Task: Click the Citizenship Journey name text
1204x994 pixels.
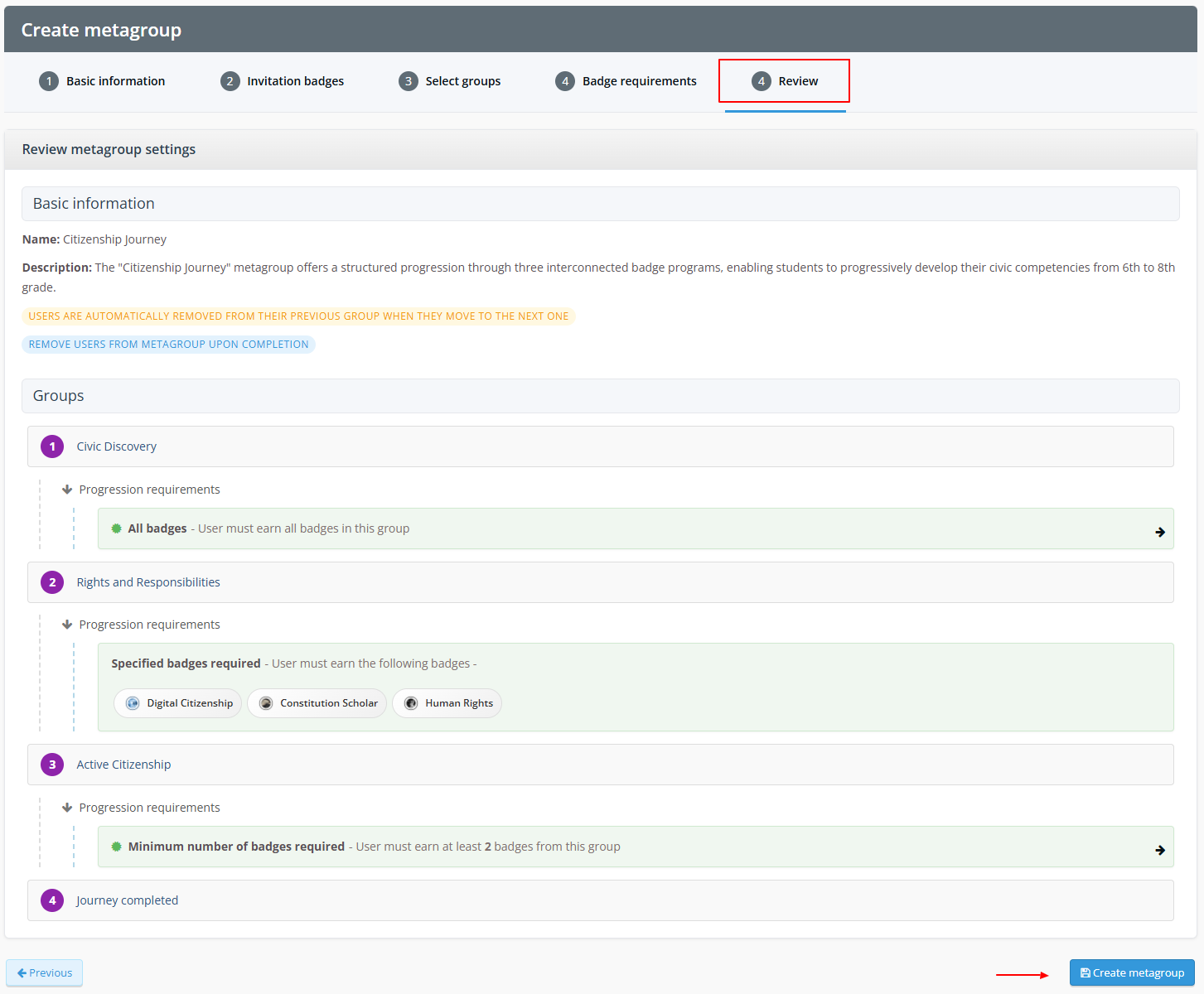Action: click(114, 239)
